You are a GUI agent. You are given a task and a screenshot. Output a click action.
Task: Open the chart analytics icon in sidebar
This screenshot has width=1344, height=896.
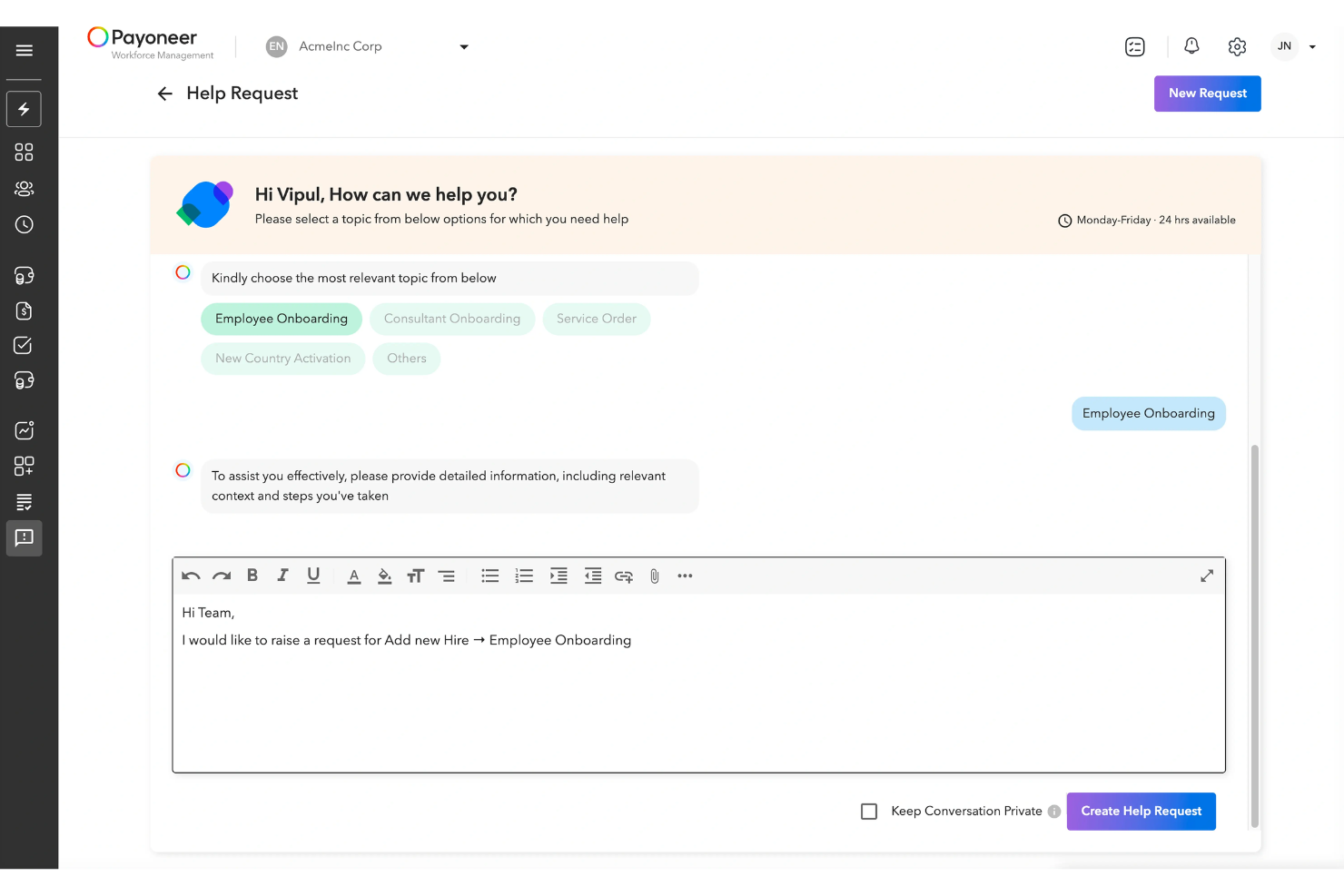pos(25,430)
